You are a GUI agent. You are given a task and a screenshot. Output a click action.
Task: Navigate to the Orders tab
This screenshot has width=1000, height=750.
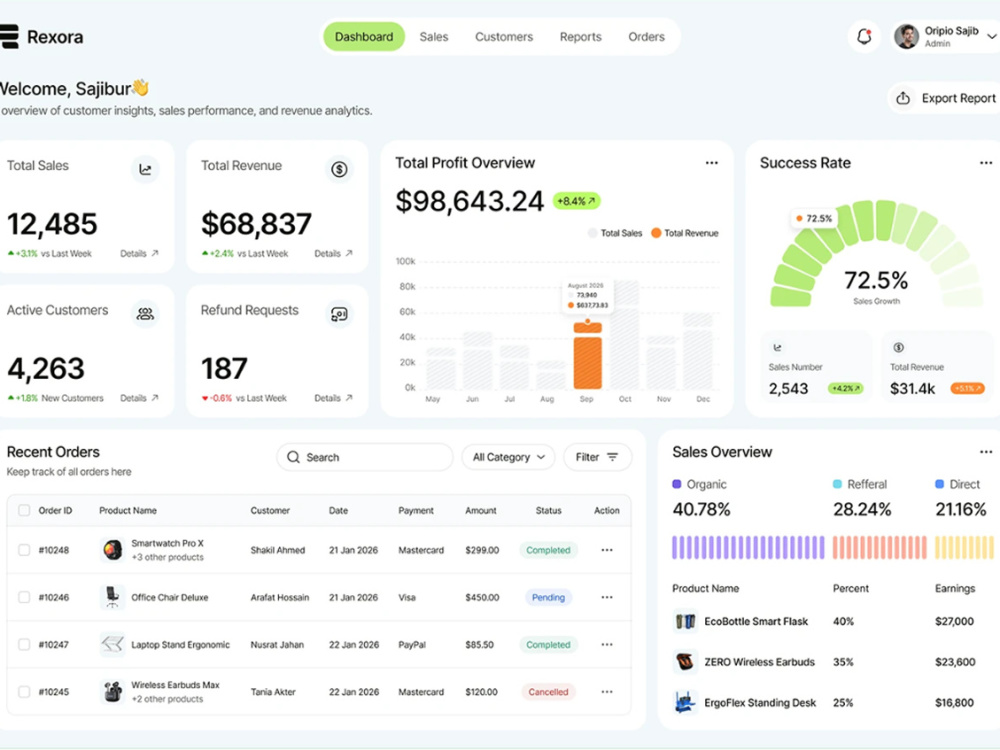point(646,36)
